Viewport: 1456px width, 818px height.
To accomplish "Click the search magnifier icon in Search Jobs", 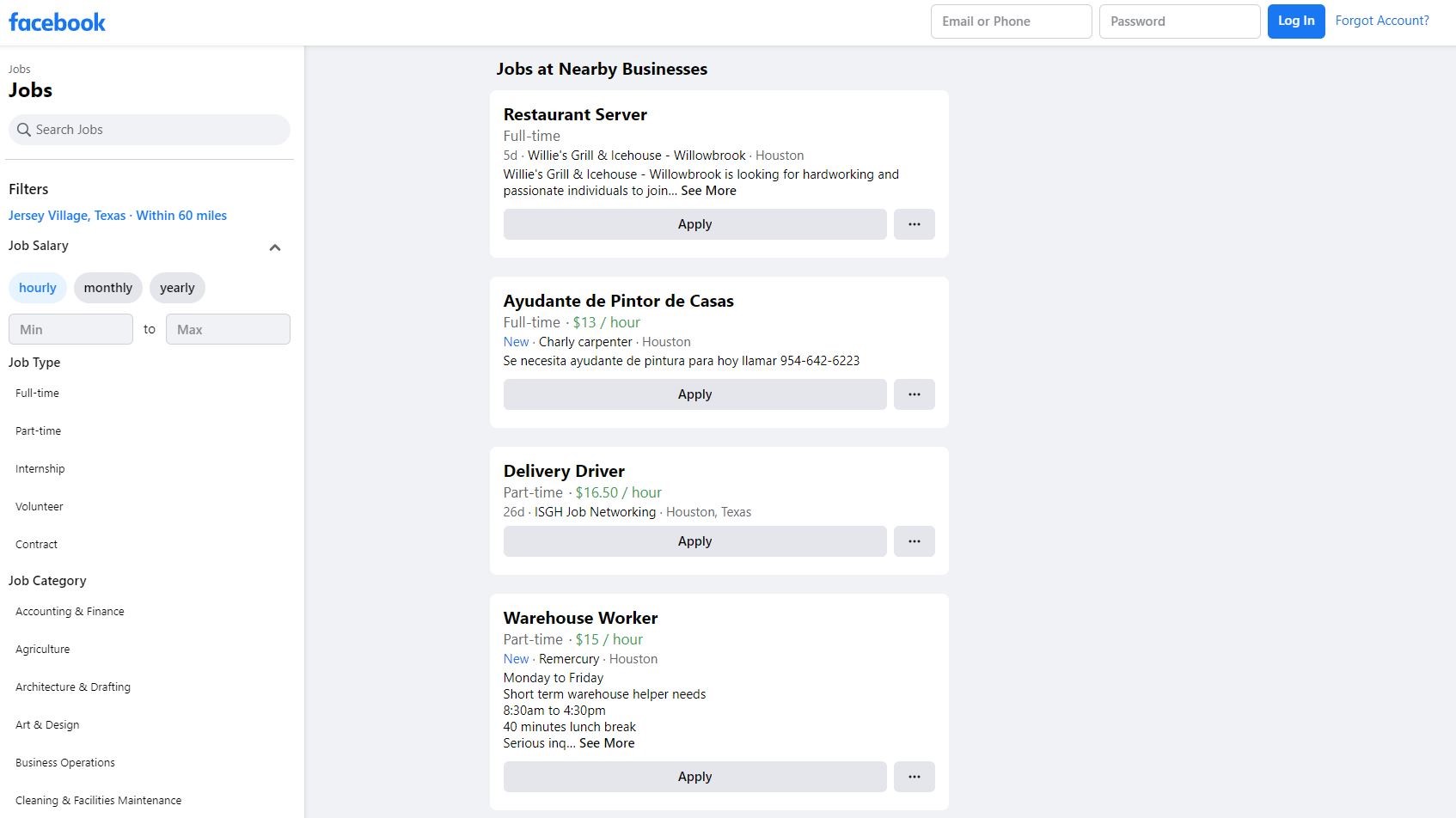I will pos(23,129).
